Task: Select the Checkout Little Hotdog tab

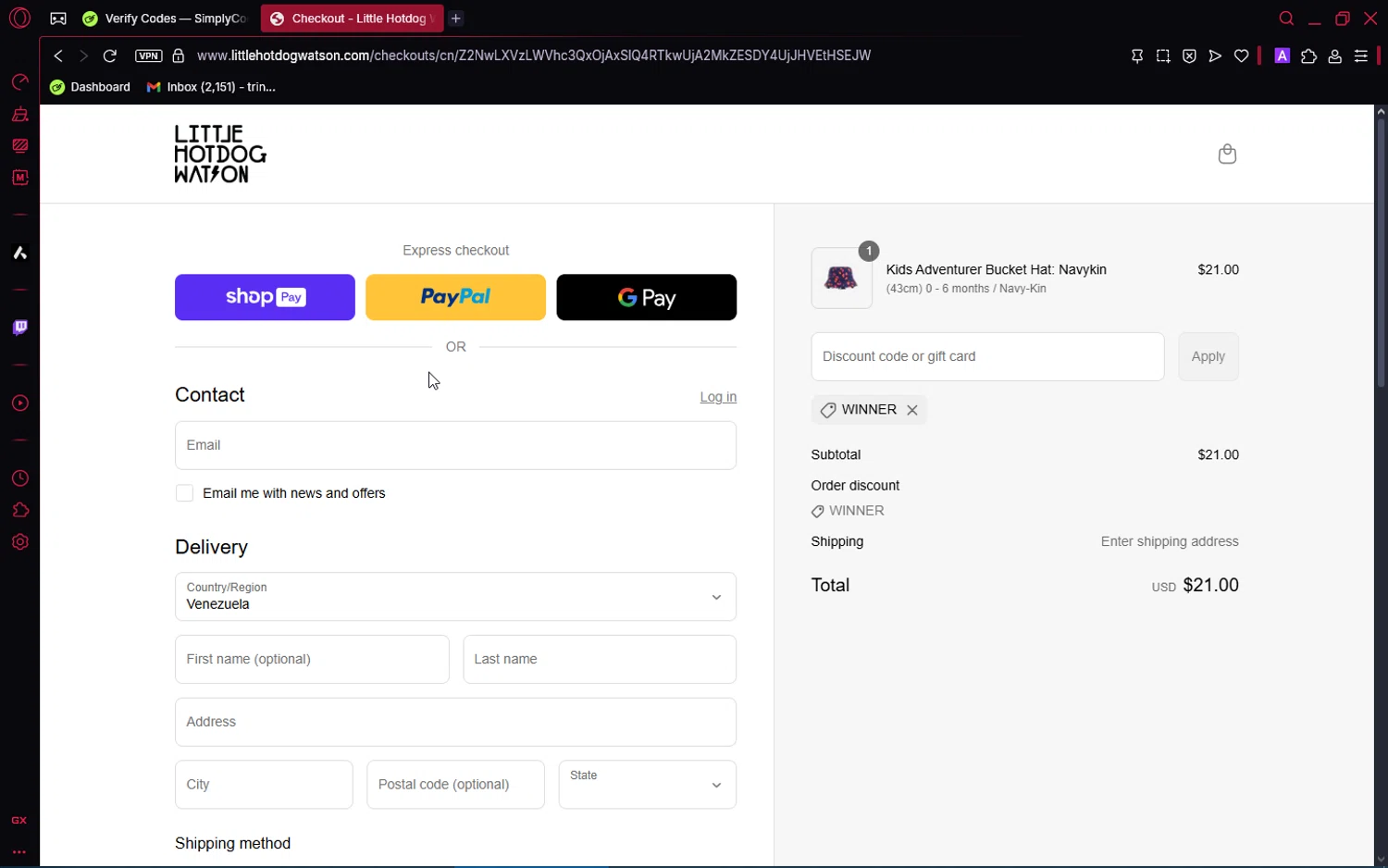Action: click(352, 19)
